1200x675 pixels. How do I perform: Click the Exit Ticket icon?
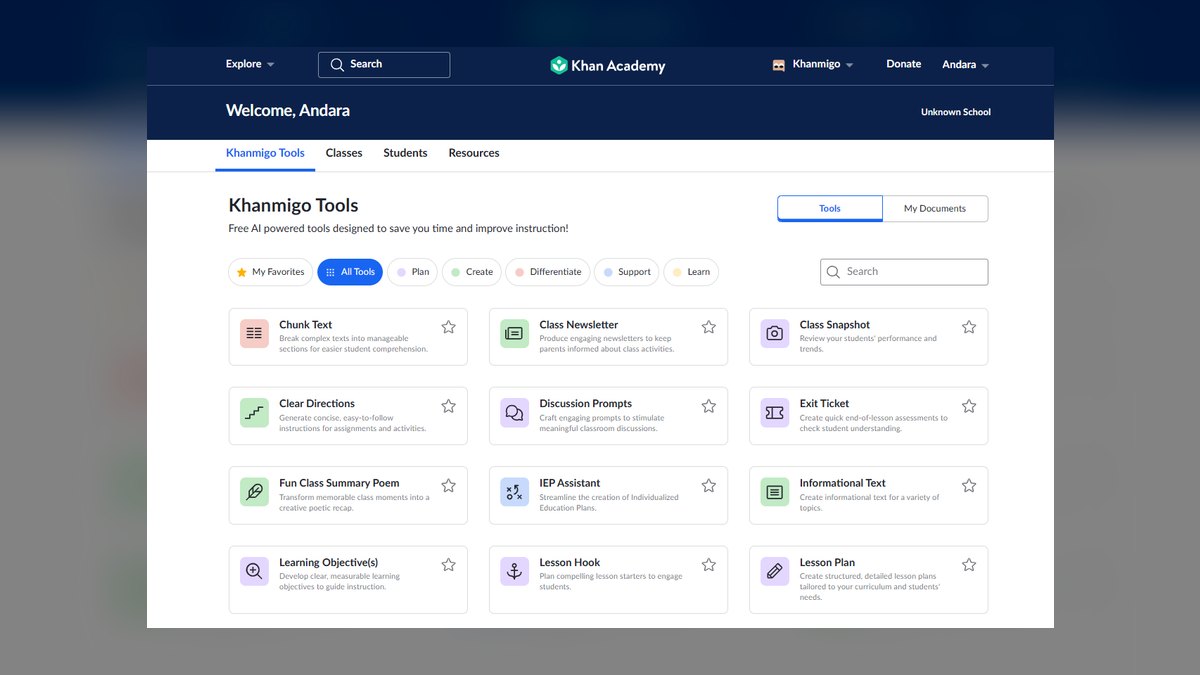pos(774,412)
